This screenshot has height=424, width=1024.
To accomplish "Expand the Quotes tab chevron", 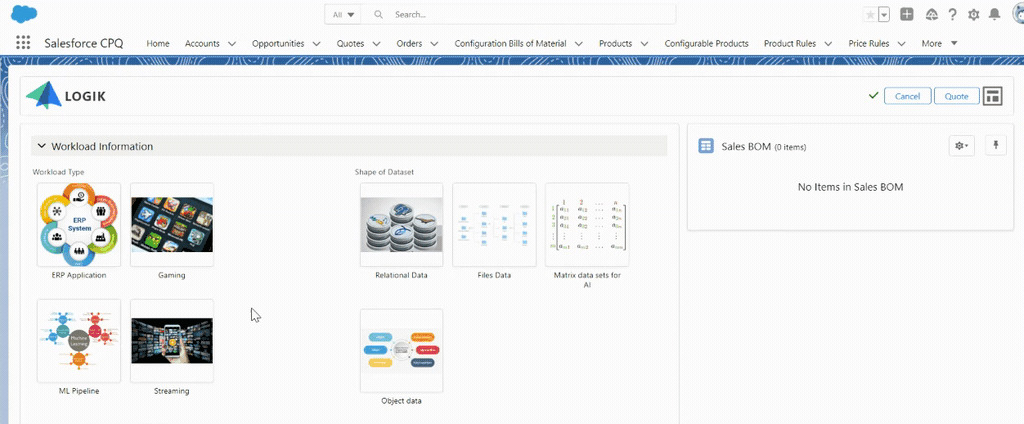I will tap(376, 44).
